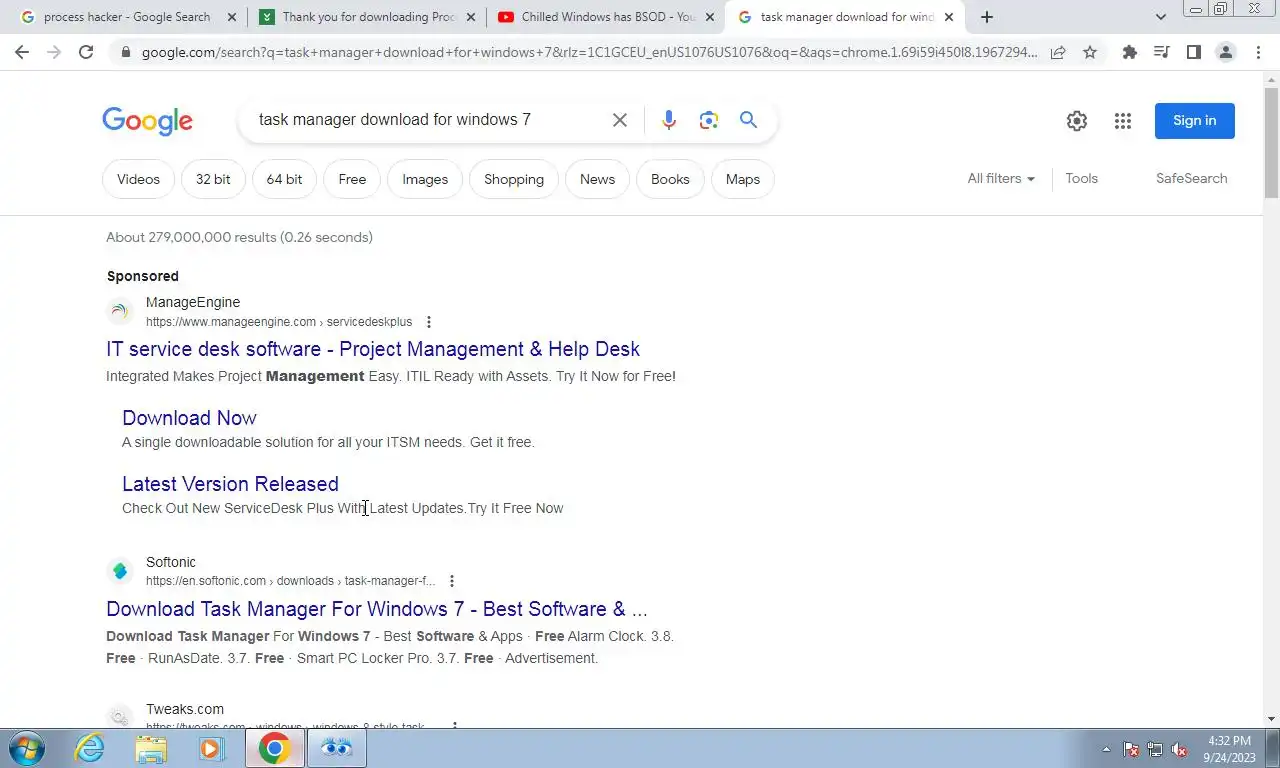Filter results by Shopping
Screen dimensions: 1280x768
click(514, 179)
